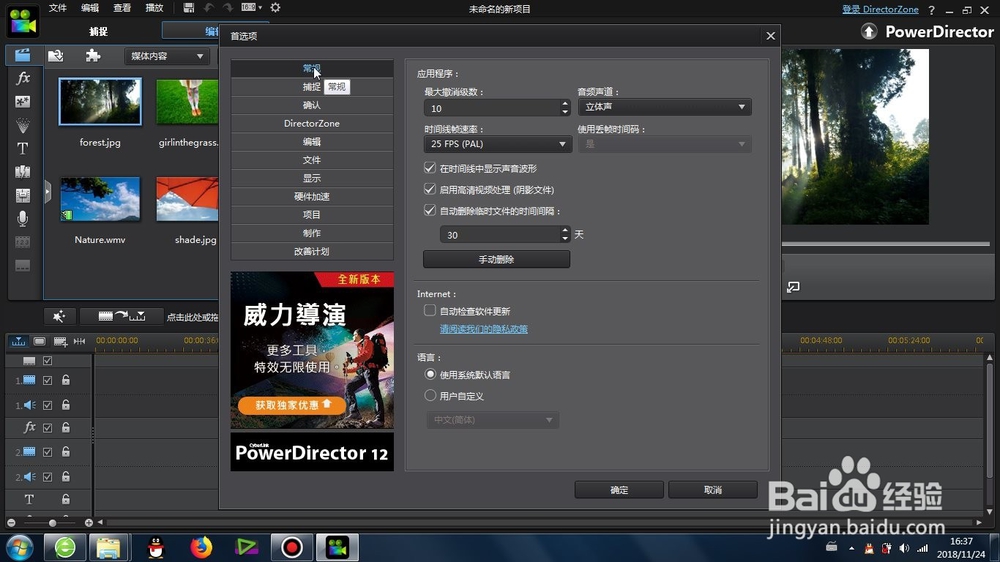The width and height of the screenshot is (1000, 562).
Task: Open the File menu
Action: coord(57,8)
